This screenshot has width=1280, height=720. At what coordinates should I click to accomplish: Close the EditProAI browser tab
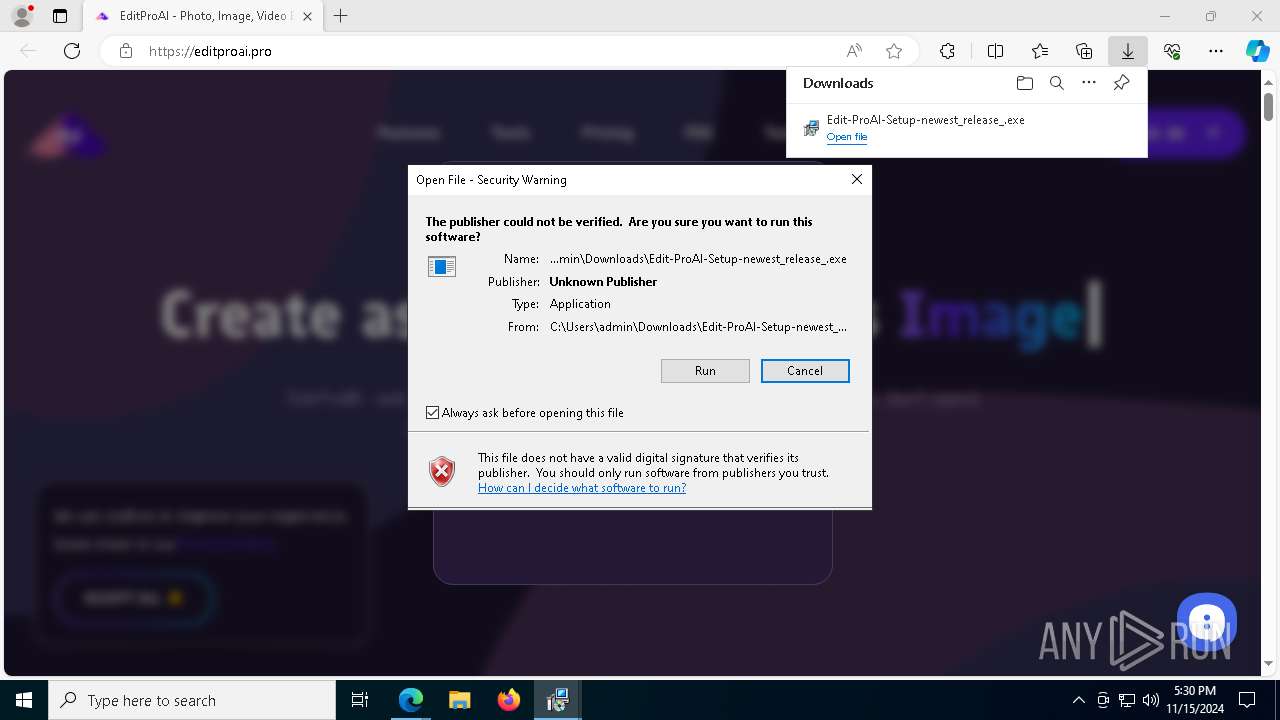[307, 16]
